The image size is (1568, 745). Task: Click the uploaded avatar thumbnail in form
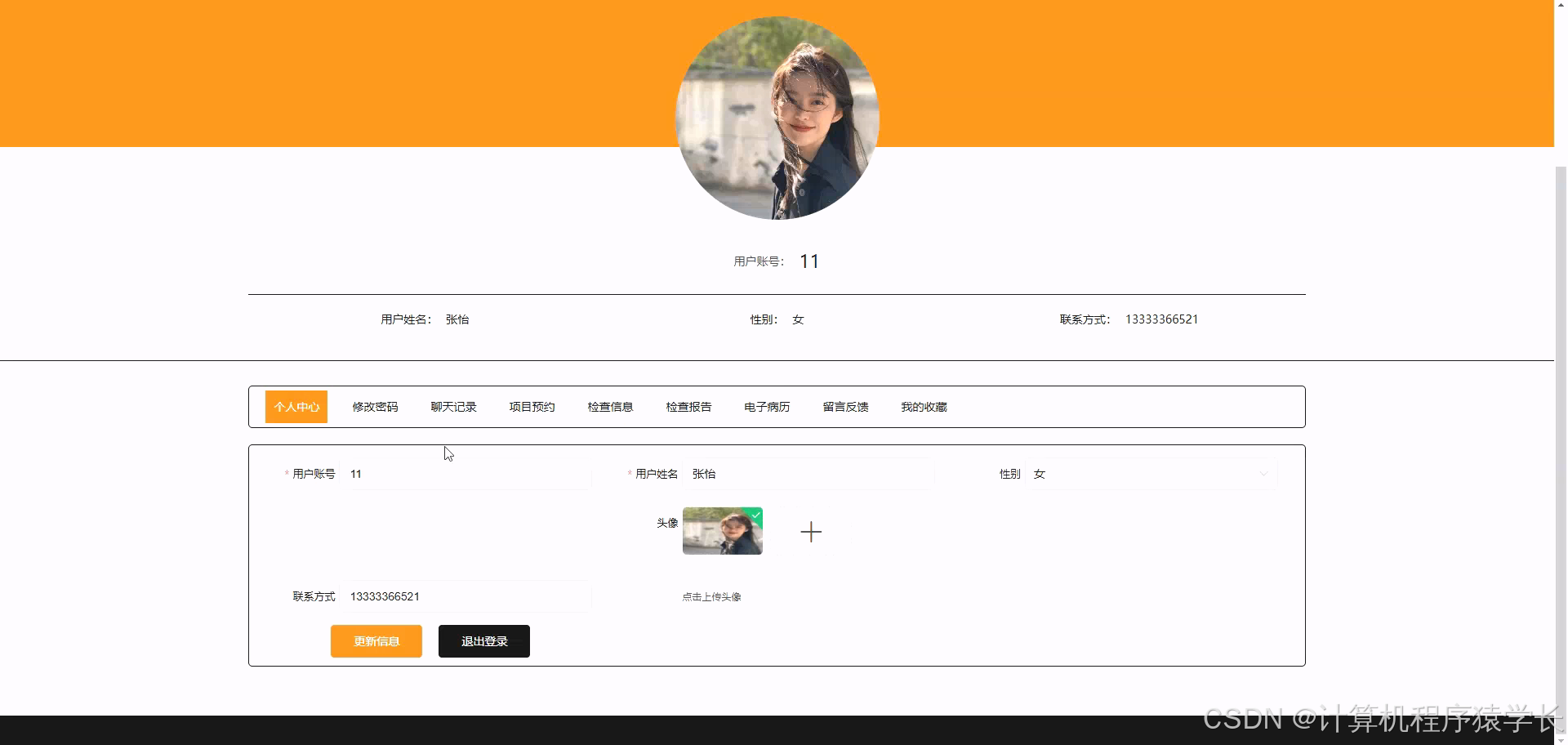click(722, 531)
